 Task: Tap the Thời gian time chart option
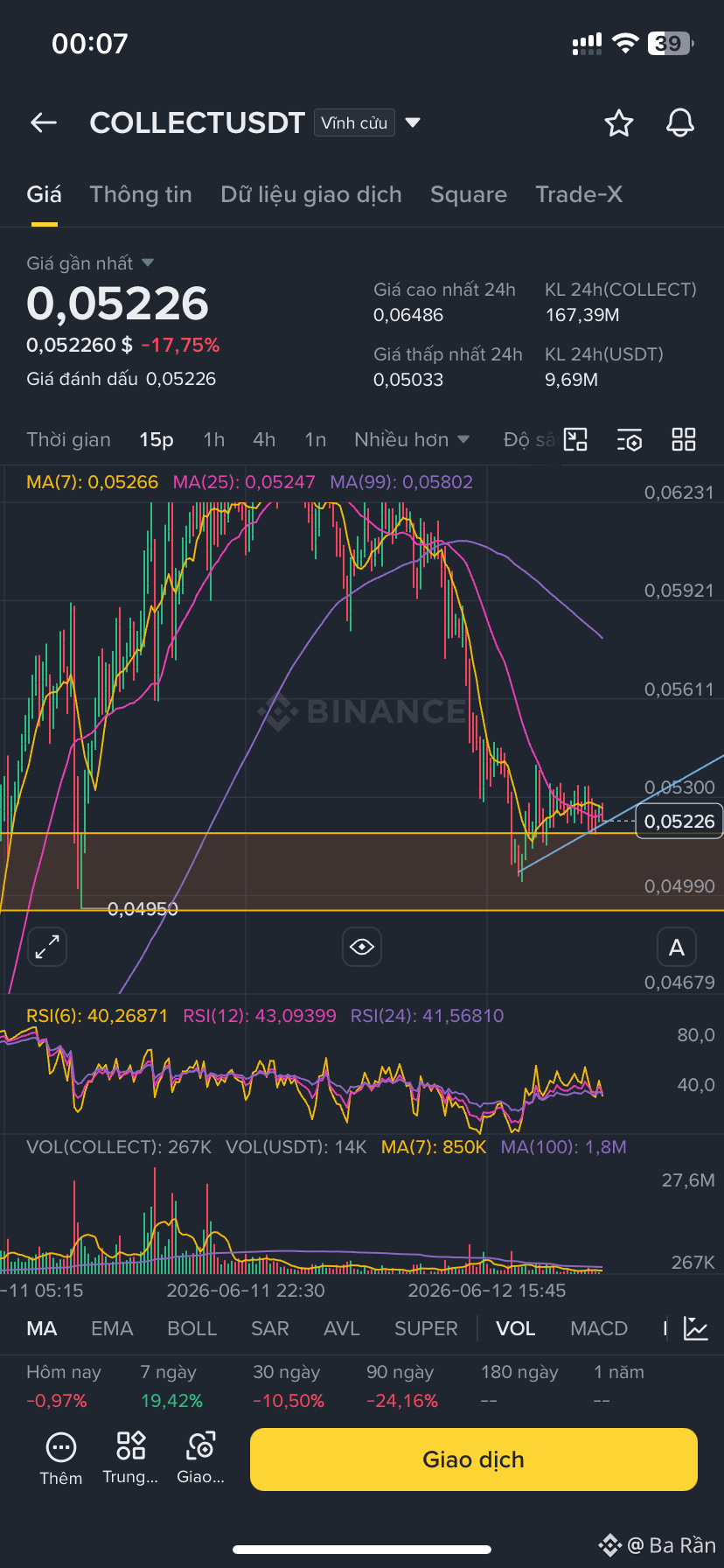click(68, 439)
